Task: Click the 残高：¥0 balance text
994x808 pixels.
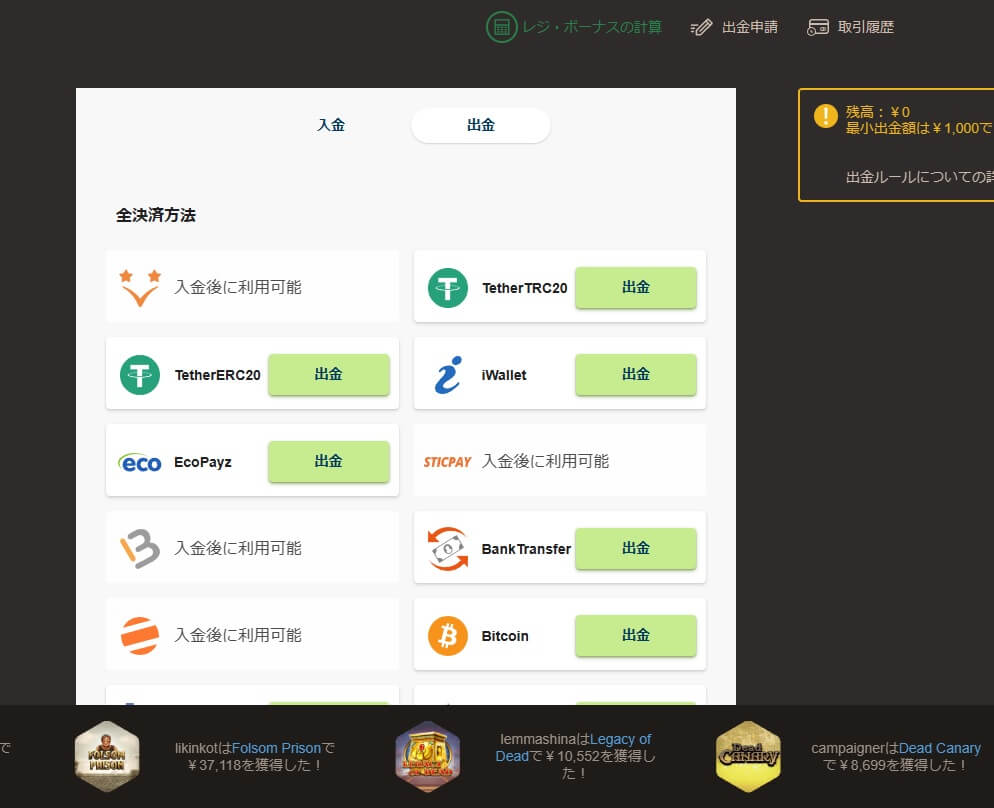Action: [x=878, y=112]
